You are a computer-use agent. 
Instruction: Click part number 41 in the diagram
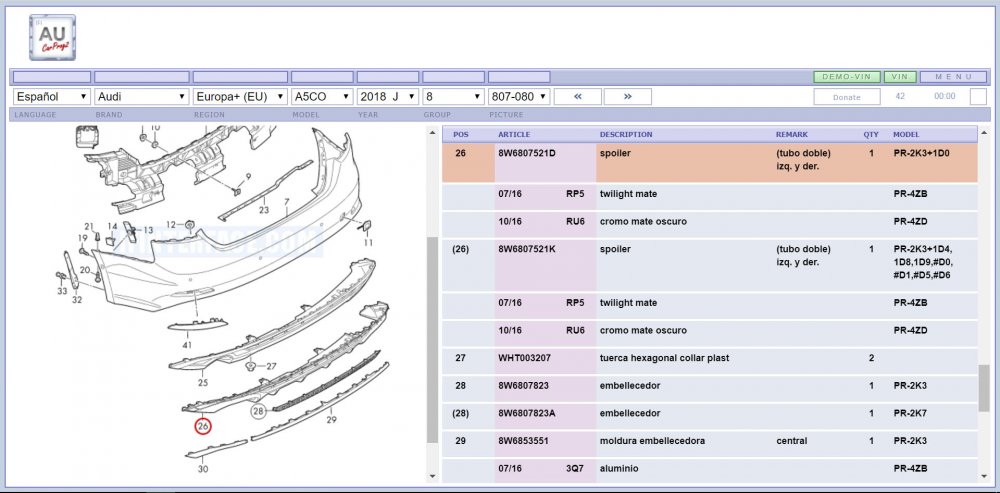187,345
